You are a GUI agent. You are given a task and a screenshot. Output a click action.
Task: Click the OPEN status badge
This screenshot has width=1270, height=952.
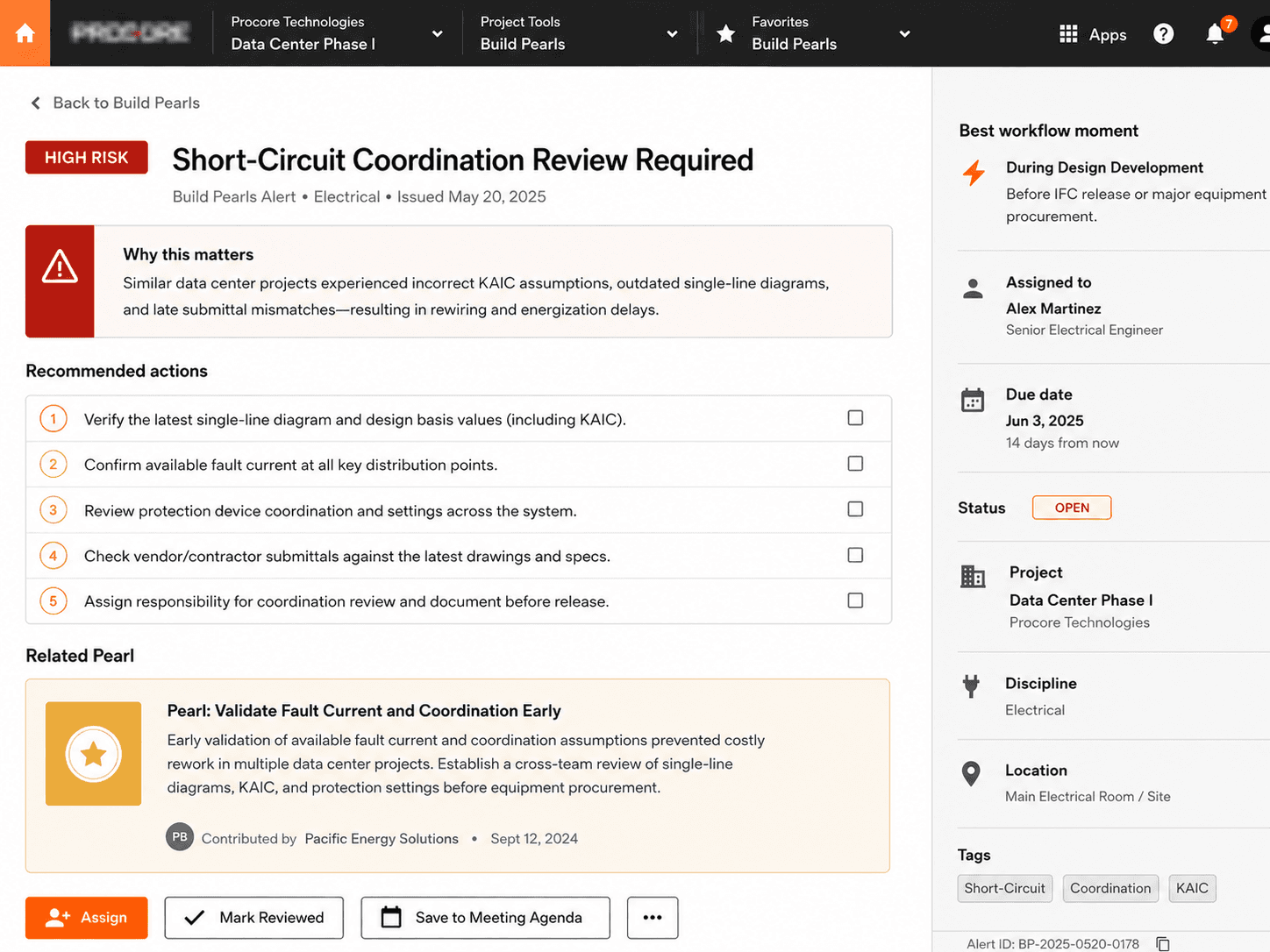[x=1072, y=508]
